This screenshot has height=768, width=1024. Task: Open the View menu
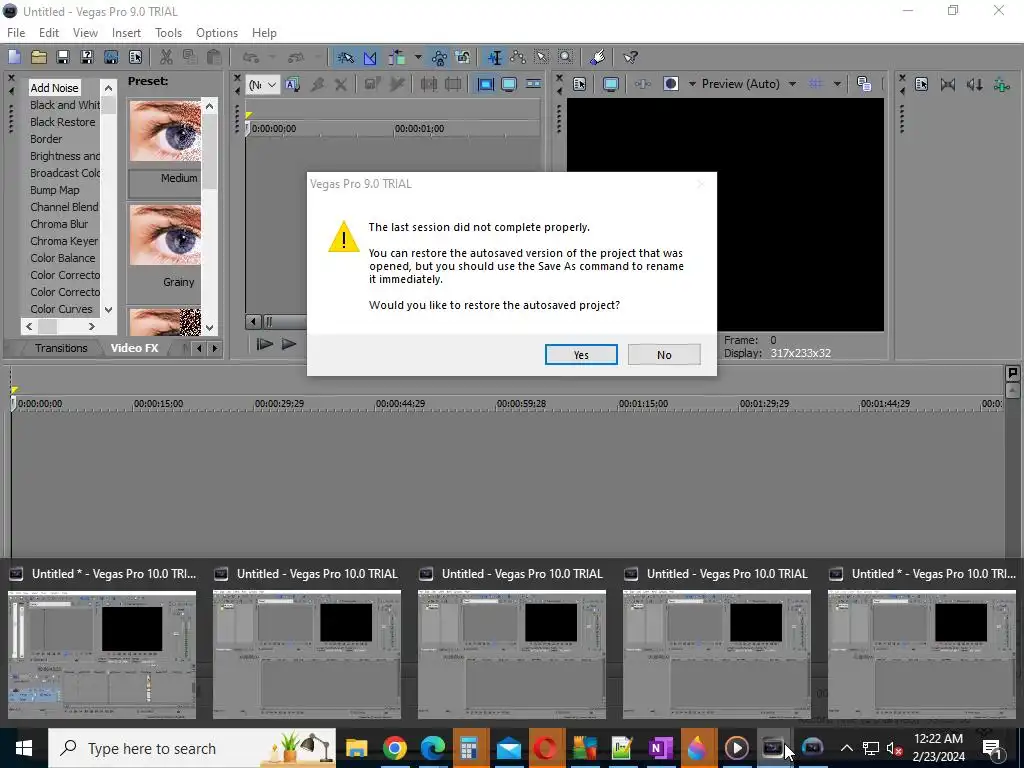point(86,33)
